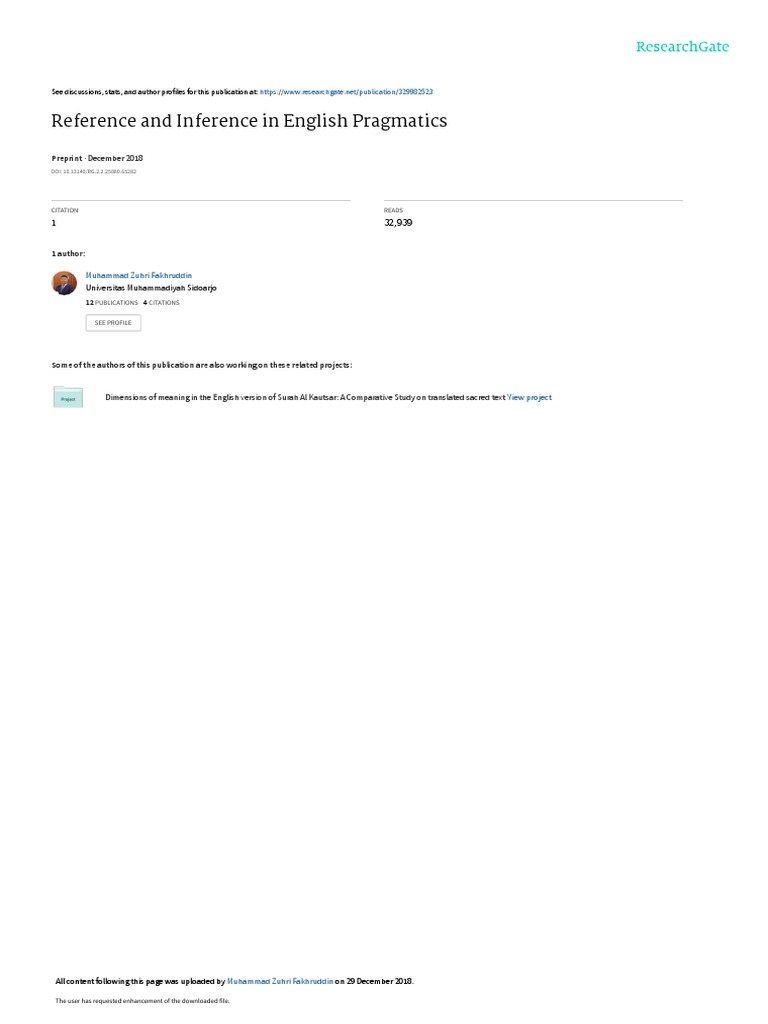
Task: Open the researchgate.net publication URL link
Action: (x=346, y=92)
